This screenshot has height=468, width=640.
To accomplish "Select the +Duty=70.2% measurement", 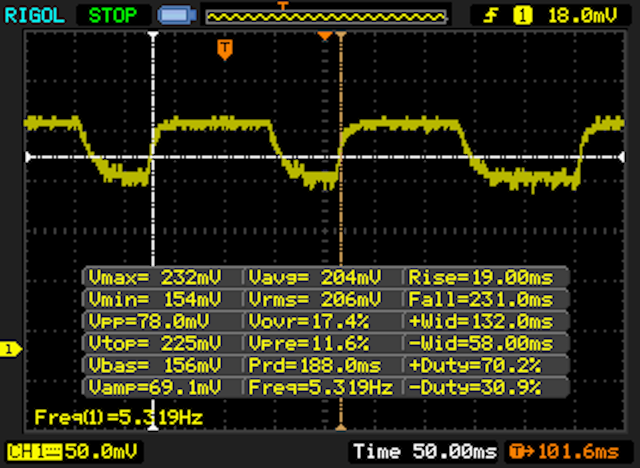I will [x=486, y=364].
